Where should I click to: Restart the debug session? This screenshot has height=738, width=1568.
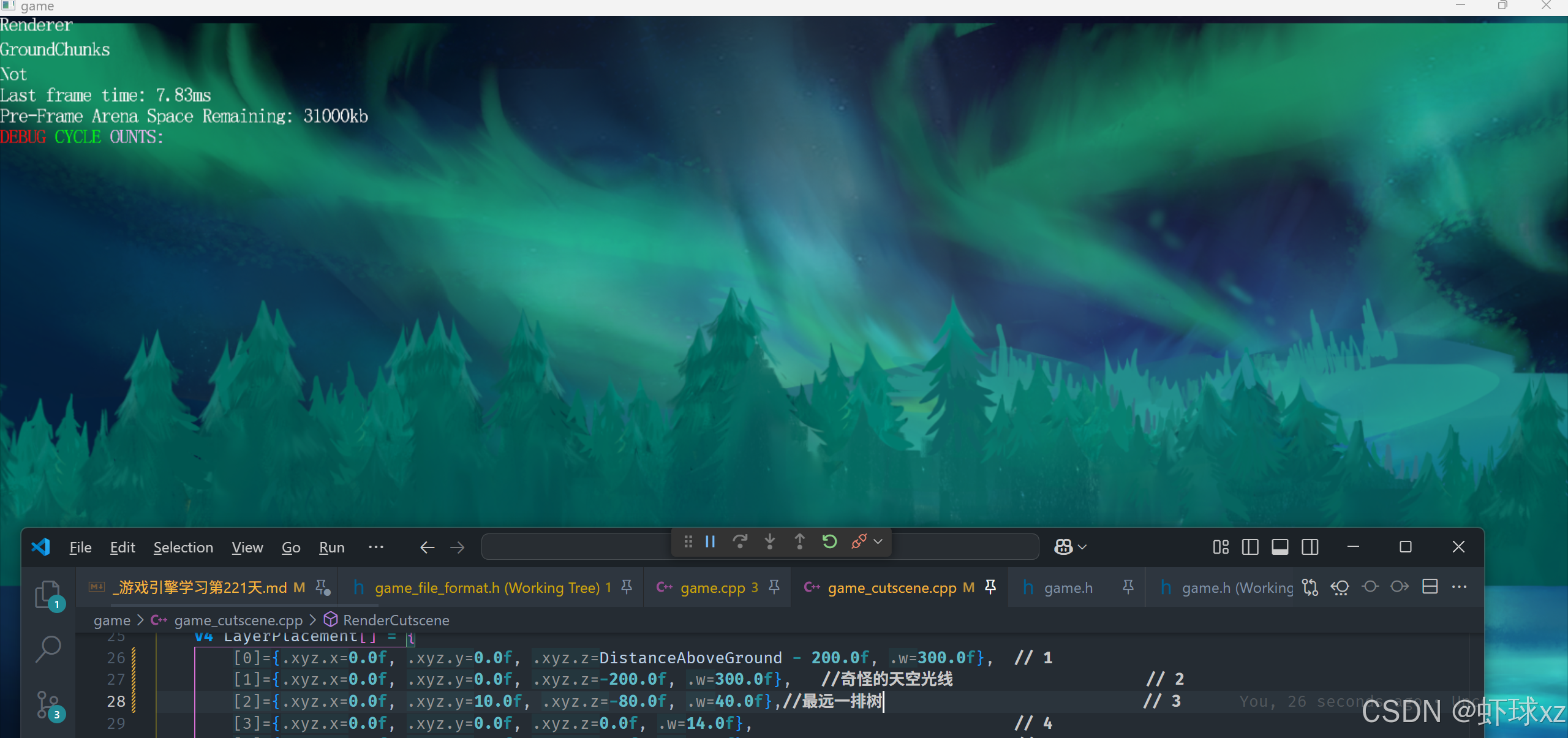pyautogui.click(x=829, y=541)
